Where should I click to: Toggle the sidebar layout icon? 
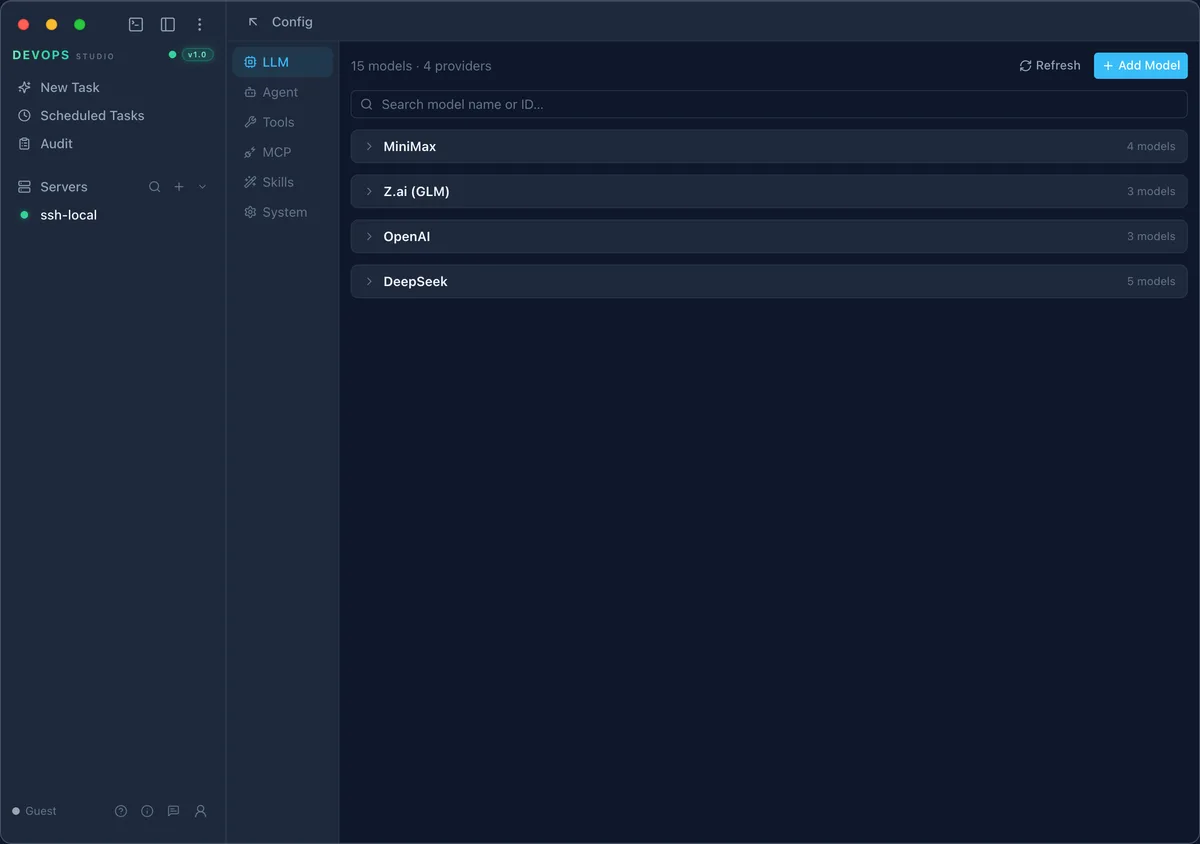[x=168, y=24]
